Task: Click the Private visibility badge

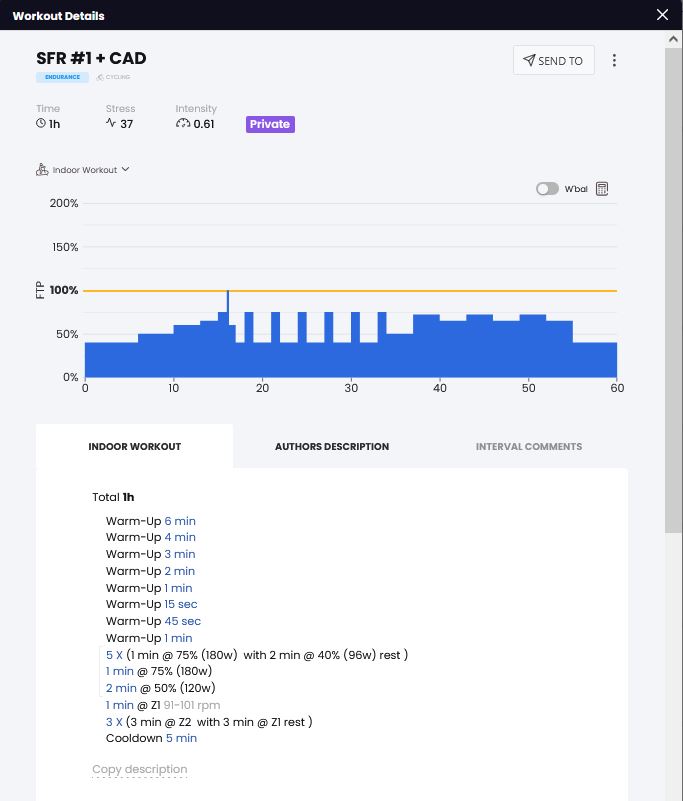Action: [x=270, y=124]
